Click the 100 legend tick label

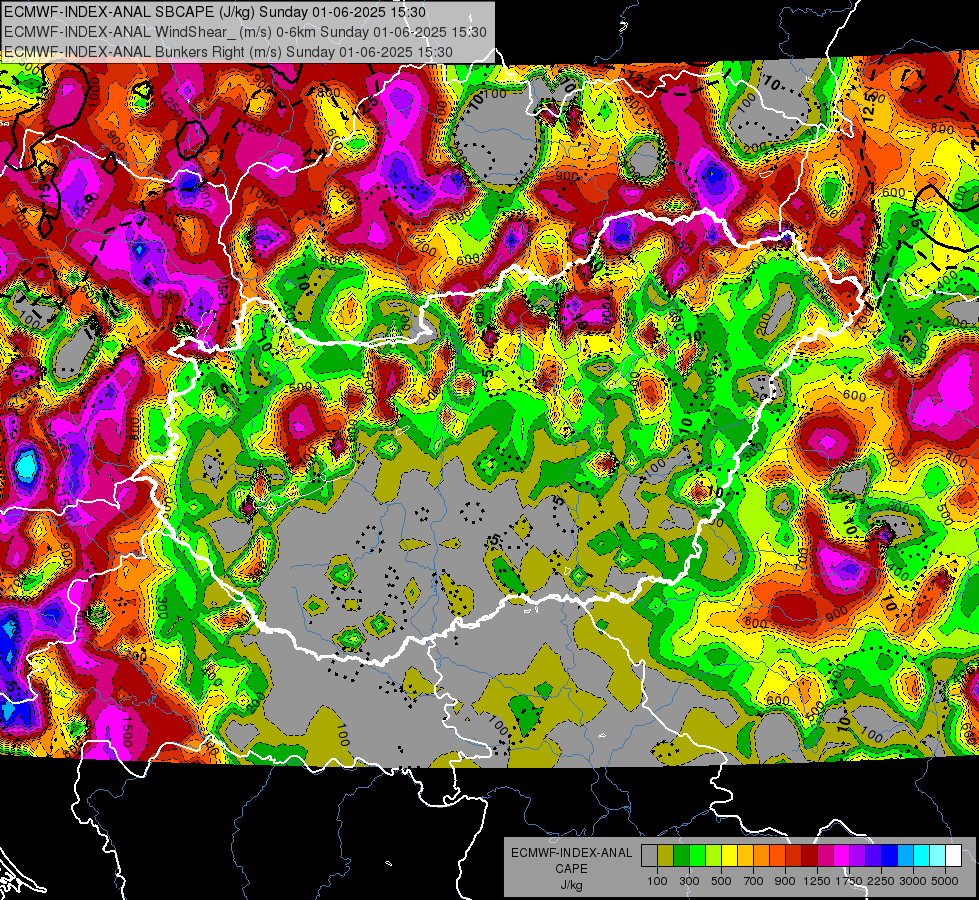point(657,881)
